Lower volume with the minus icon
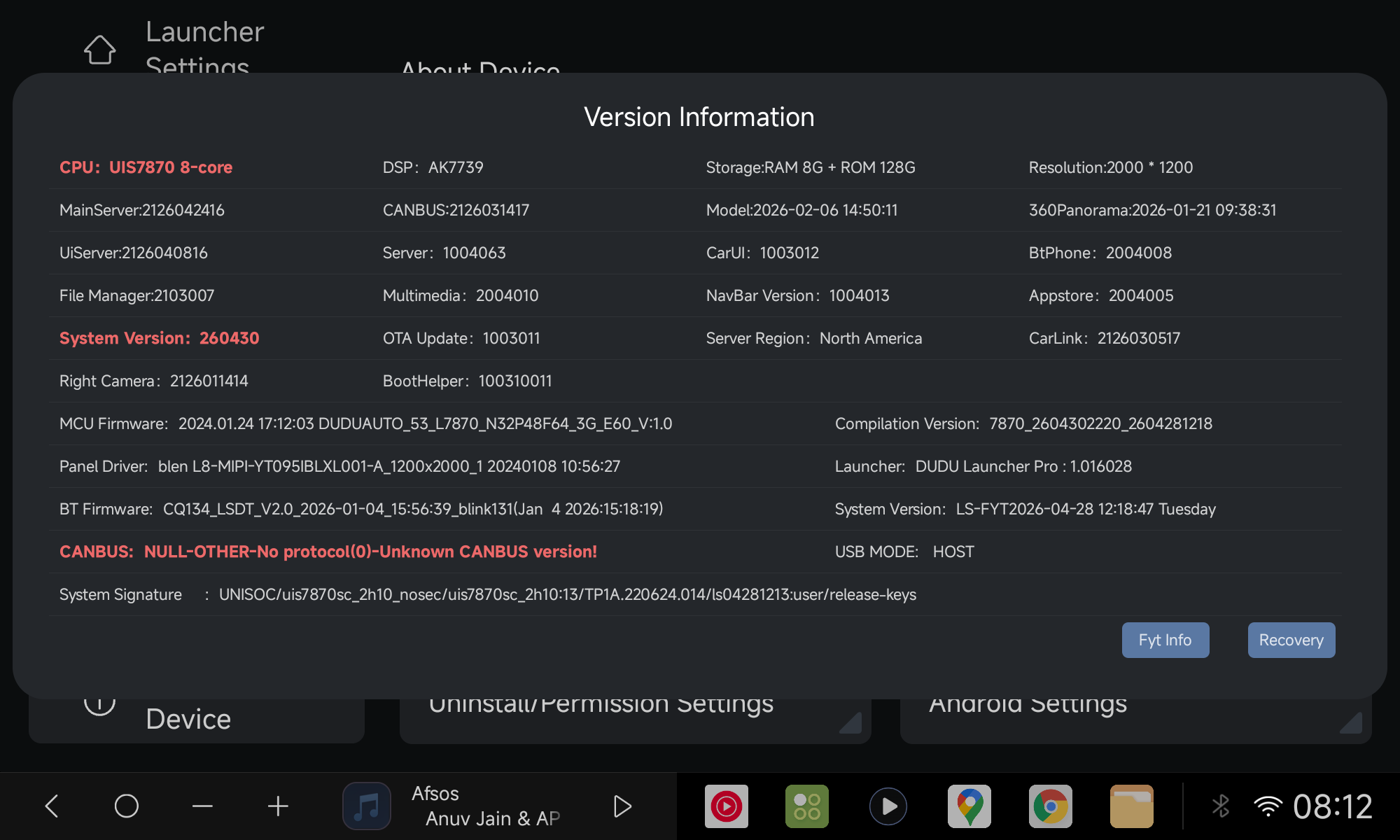The height and width of the screenshot is (840, 1400). pos(202,806)
